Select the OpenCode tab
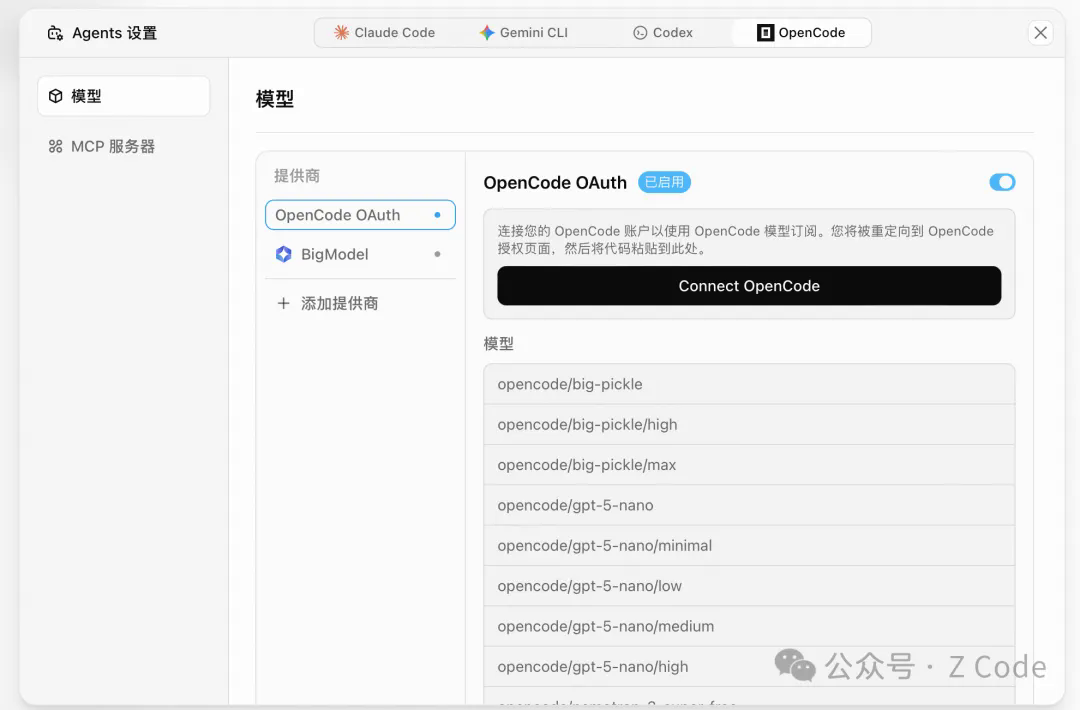This screenshot has width=1080, height=710. (x=800, y=32)
